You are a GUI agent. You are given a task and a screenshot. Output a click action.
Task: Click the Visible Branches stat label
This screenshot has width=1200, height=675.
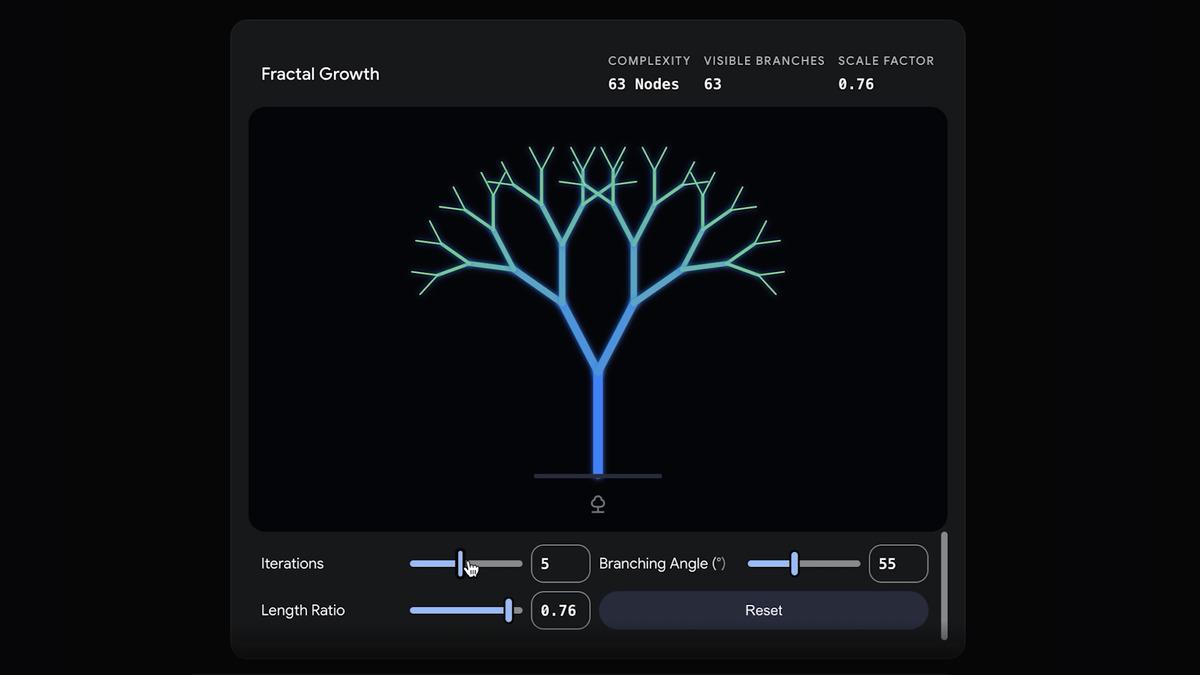764,61
